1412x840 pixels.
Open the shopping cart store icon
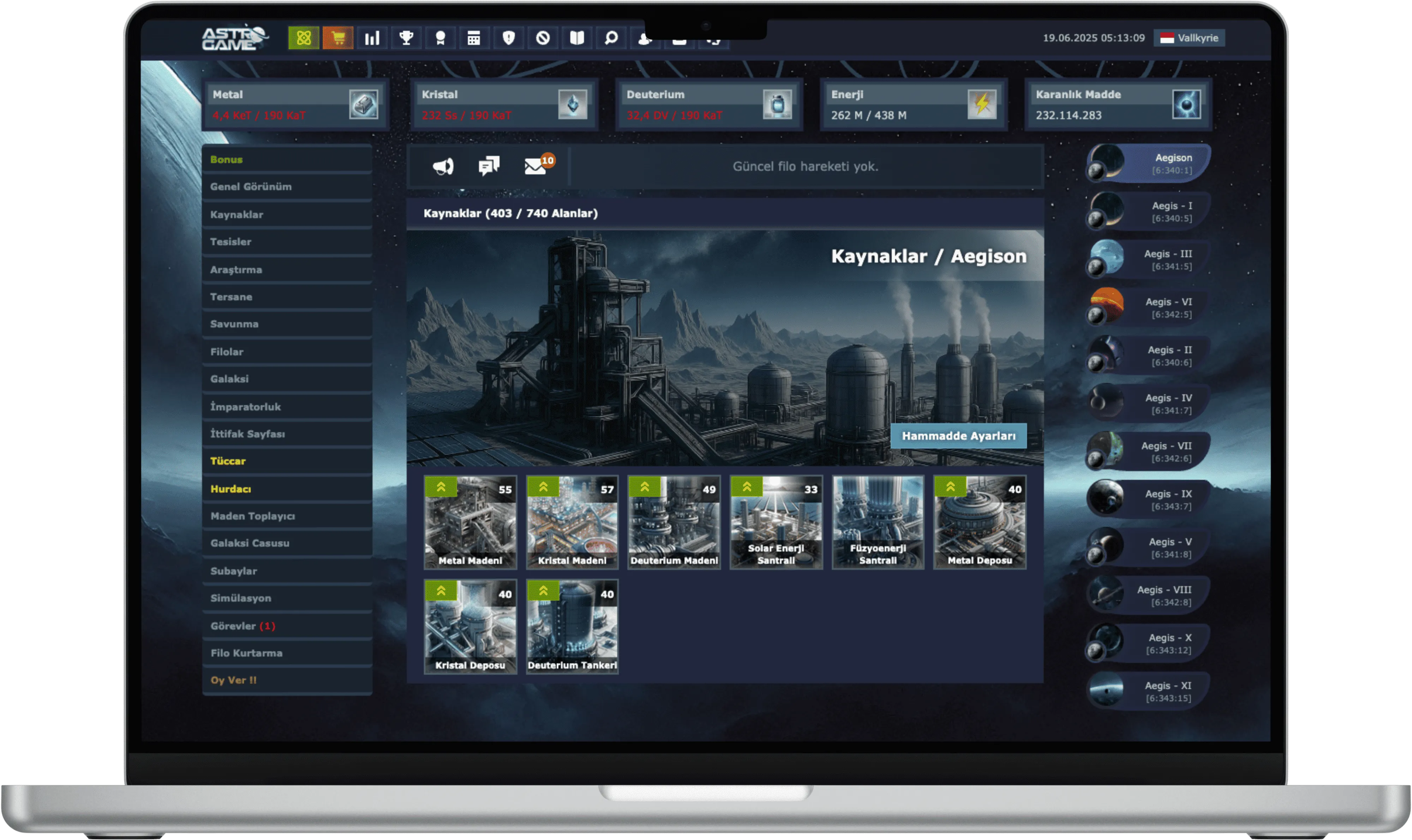point(337,38)
